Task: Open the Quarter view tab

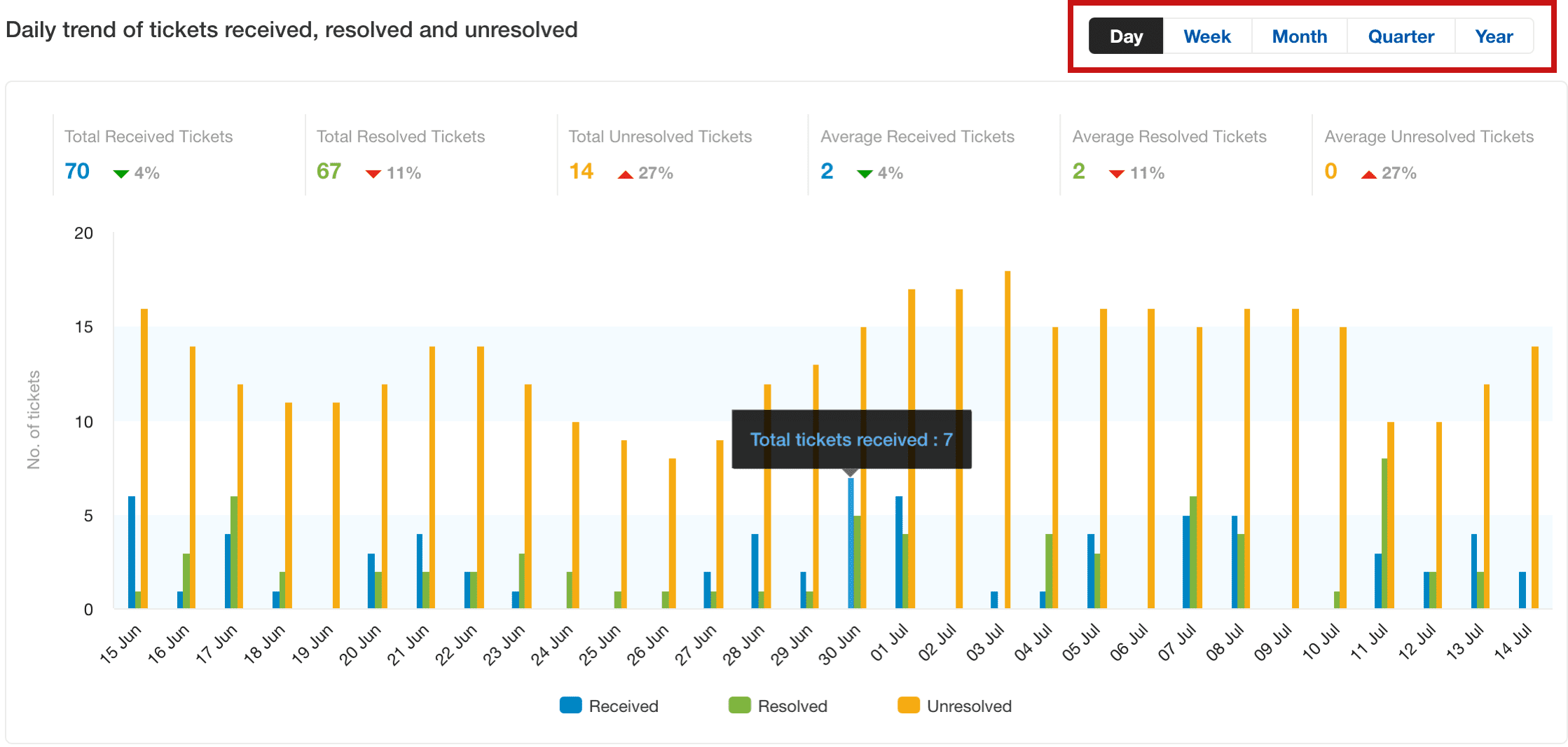Action: [1401, 36]
